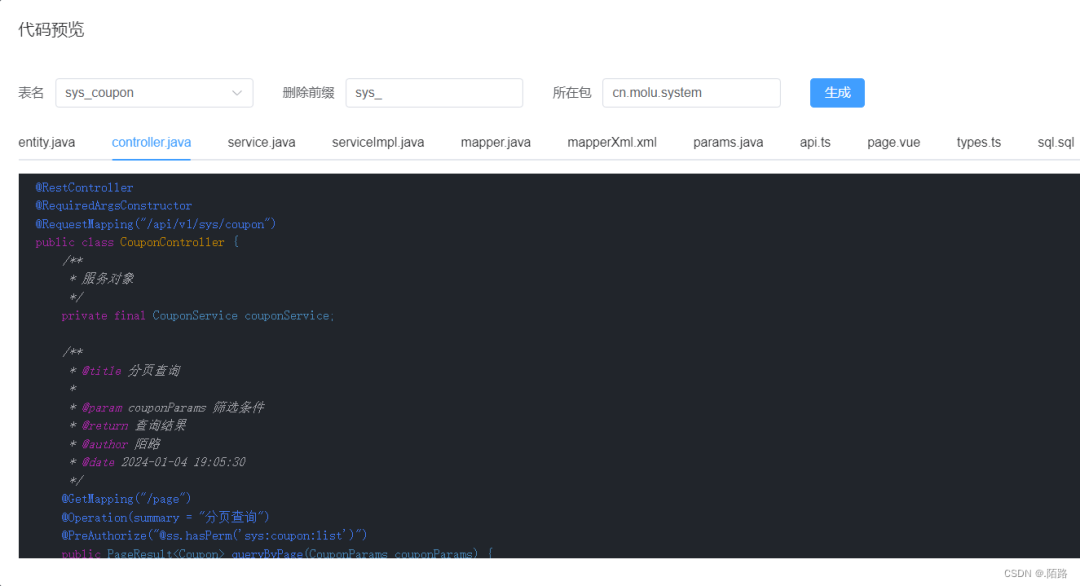This screenshot has width=1080, height=586.
Task: Select the controller.java tab
Action: tap(152, 143)
